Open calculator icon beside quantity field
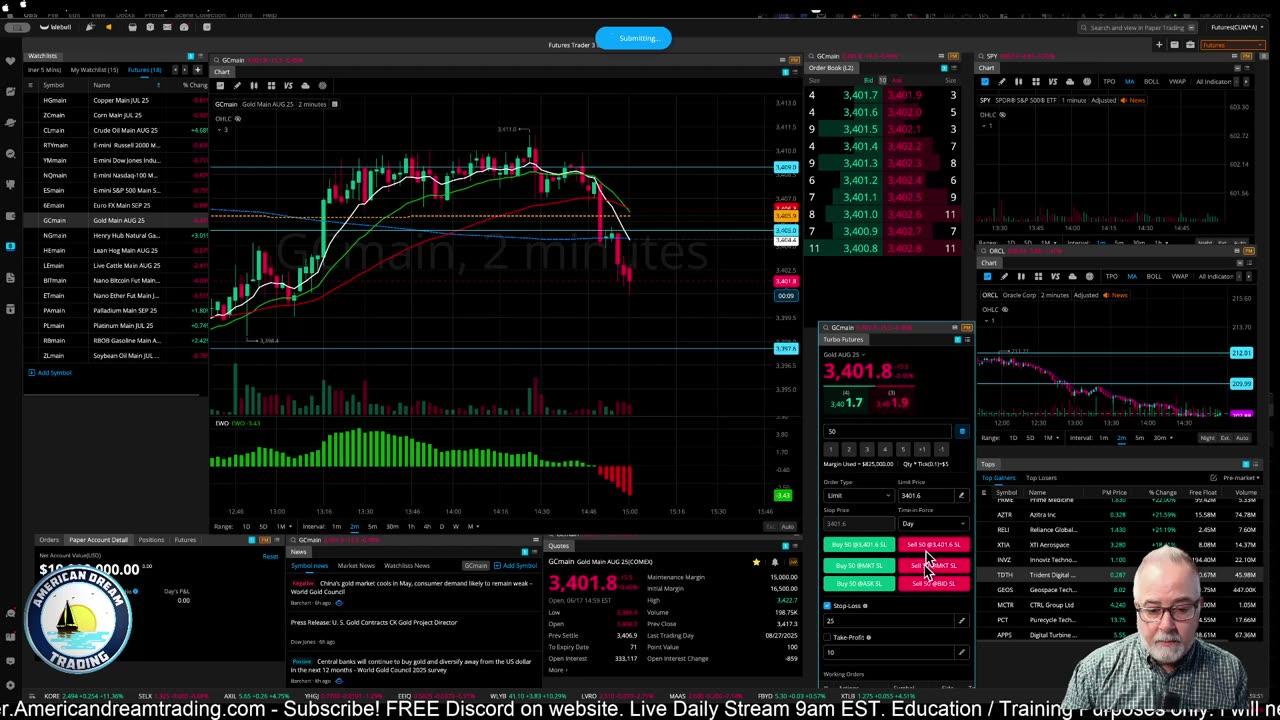The height and width of the screenshot is (720, 1280). [962, 431]
